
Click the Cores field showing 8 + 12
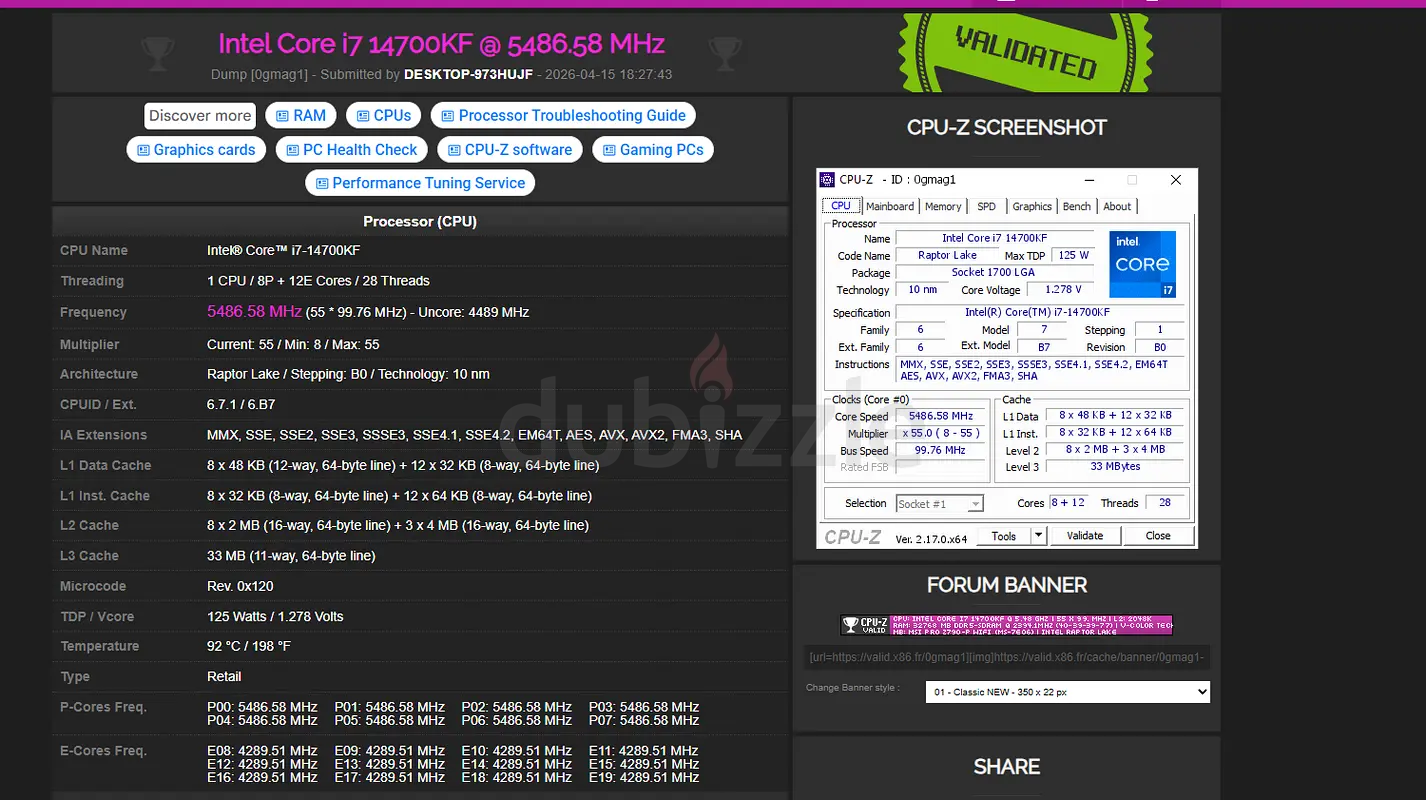[1067, 503]
